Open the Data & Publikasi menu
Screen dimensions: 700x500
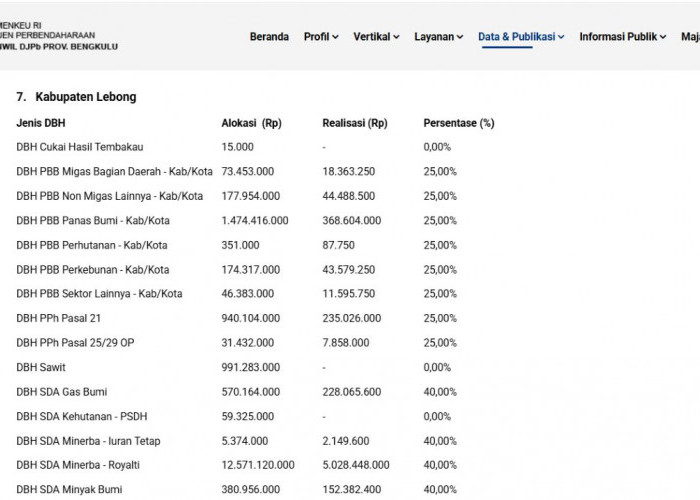click(521, 37)
